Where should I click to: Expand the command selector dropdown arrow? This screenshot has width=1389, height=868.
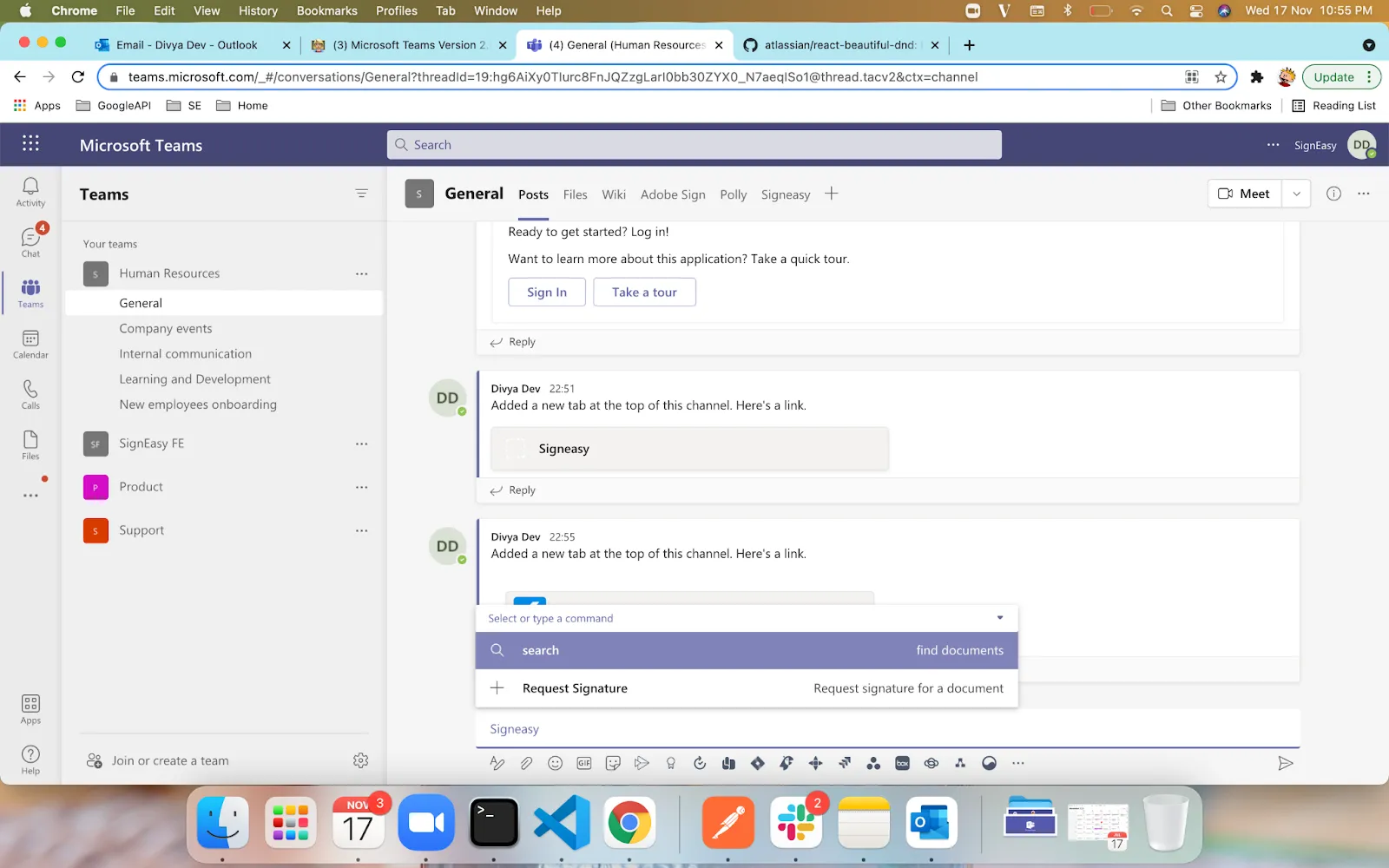tap(1000, 618)
